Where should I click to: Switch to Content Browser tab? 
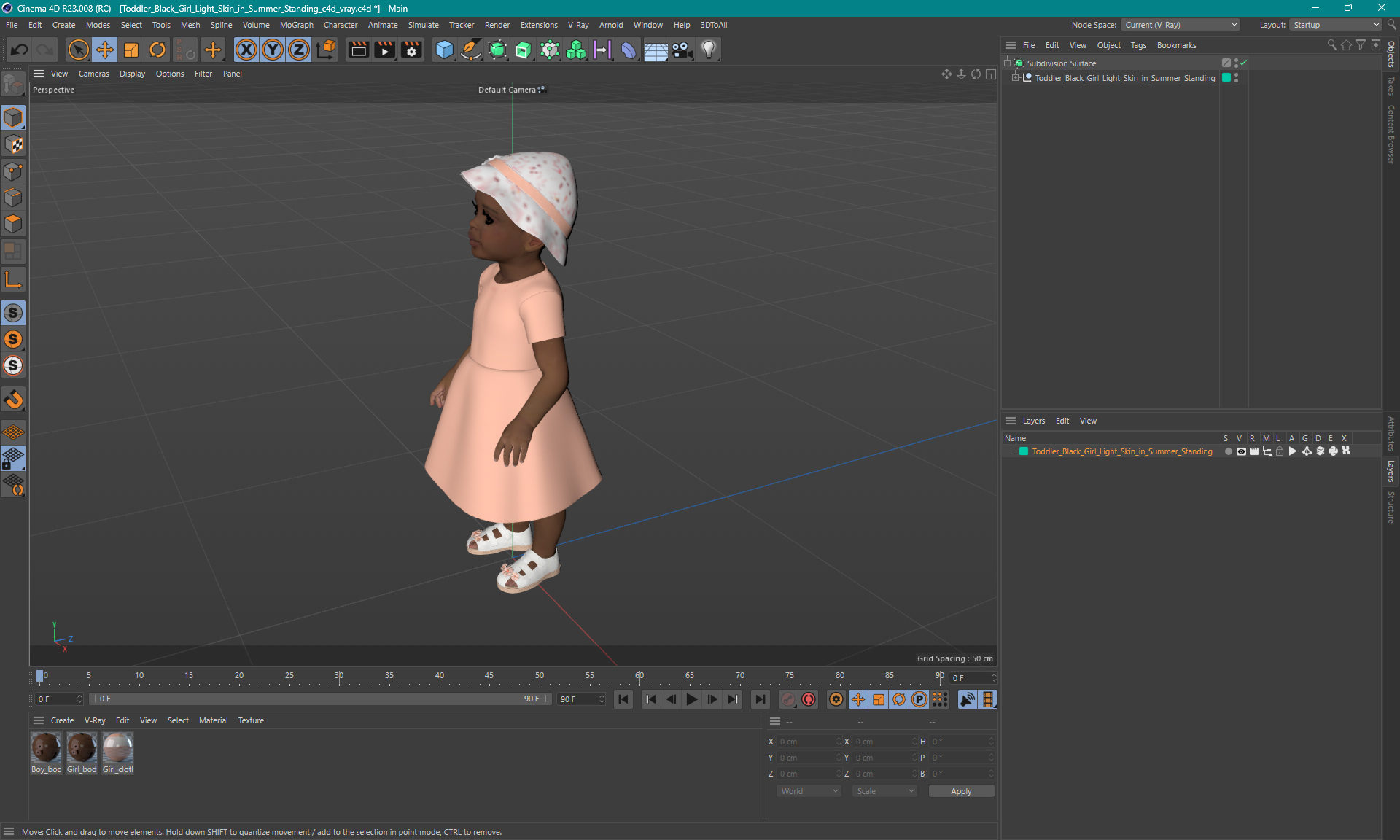click(x=1391, y=134)
